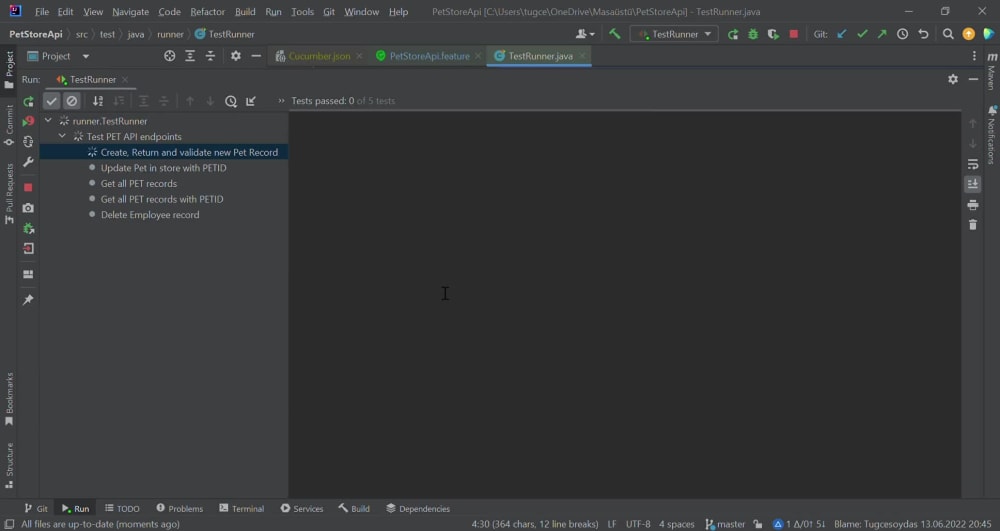Open the Navigate menu
The width and height of the screenshot is (1000, 531).
(130, 11)
